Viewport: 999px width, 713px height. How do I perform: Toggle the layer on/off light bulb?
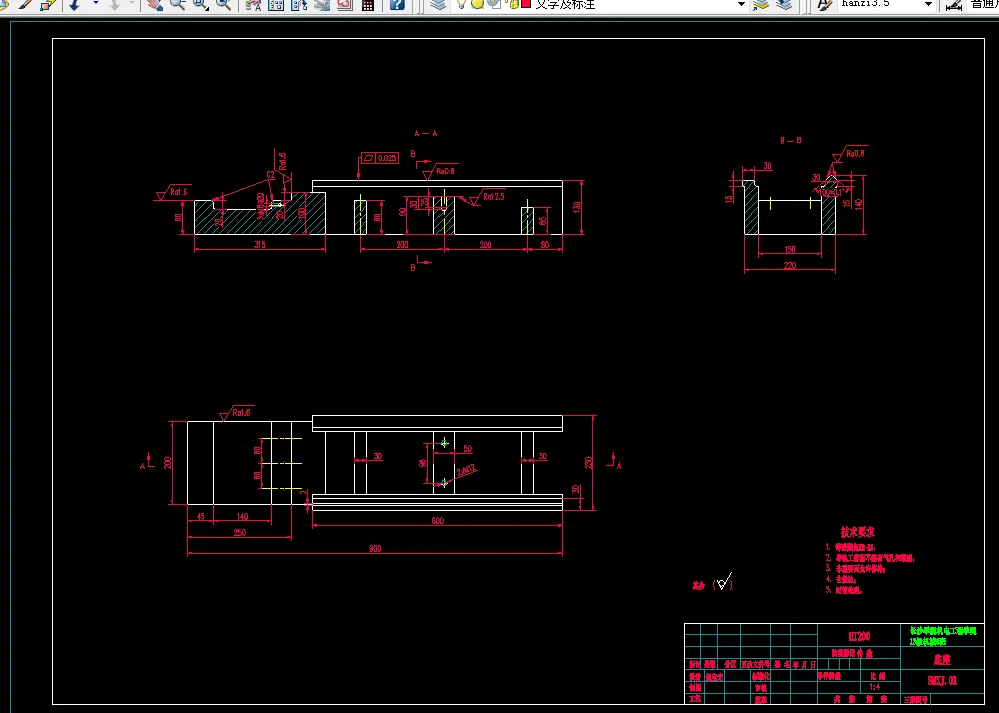(461, 4)
